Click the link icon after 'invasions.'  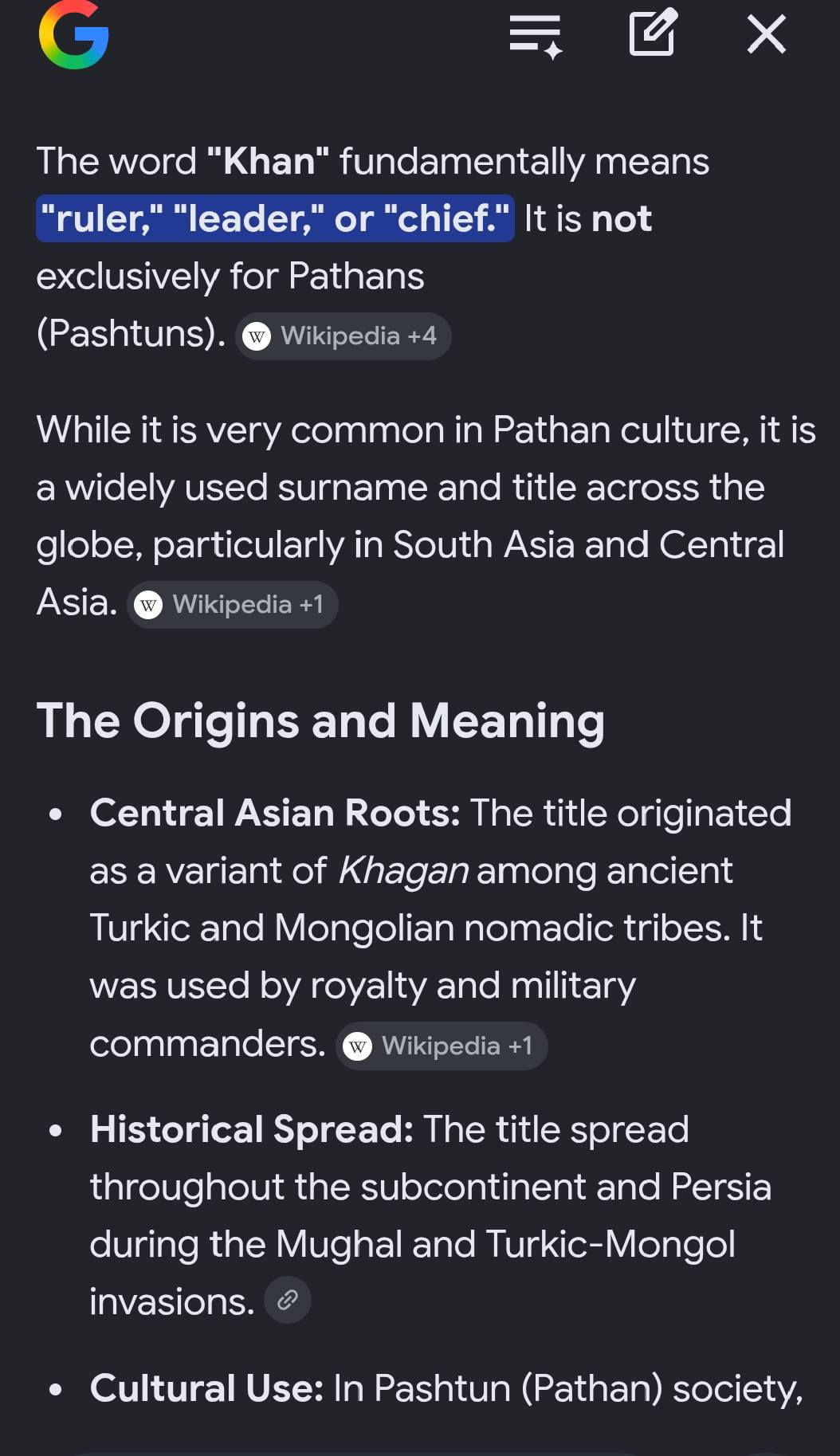(287, 1300)
